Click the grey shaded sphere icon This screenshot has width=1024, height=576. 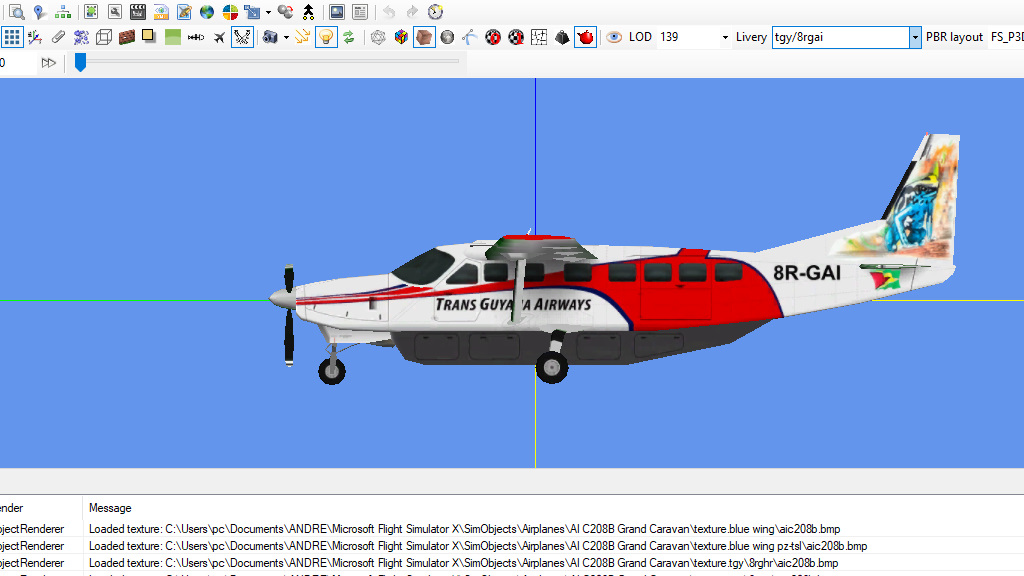click(x=447, y=37)
